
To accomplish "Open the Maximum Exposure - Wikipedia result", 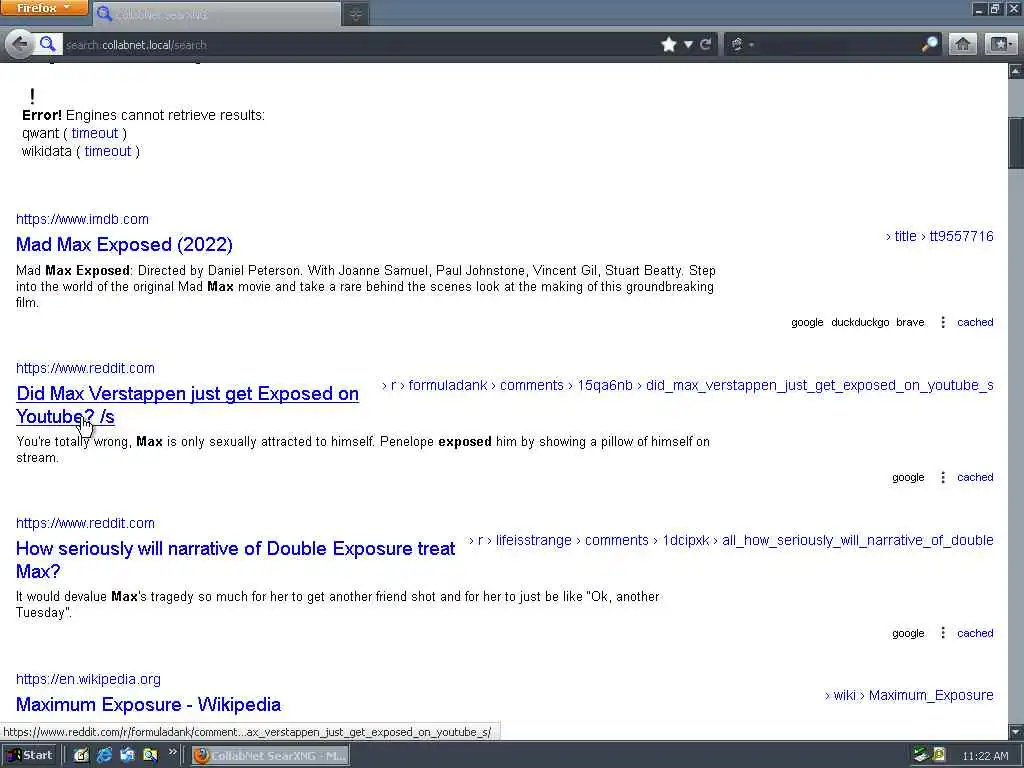I will [x=148, y=705].
